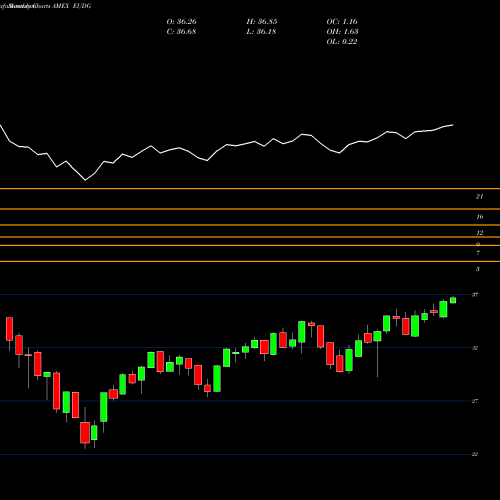Click the right end of the white line

[x=453, y=125]
